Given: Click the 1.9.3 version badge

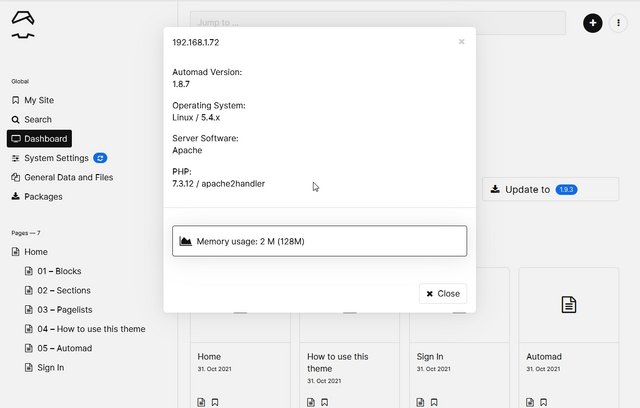Looking at the screenshot, I should coord(566,190).
